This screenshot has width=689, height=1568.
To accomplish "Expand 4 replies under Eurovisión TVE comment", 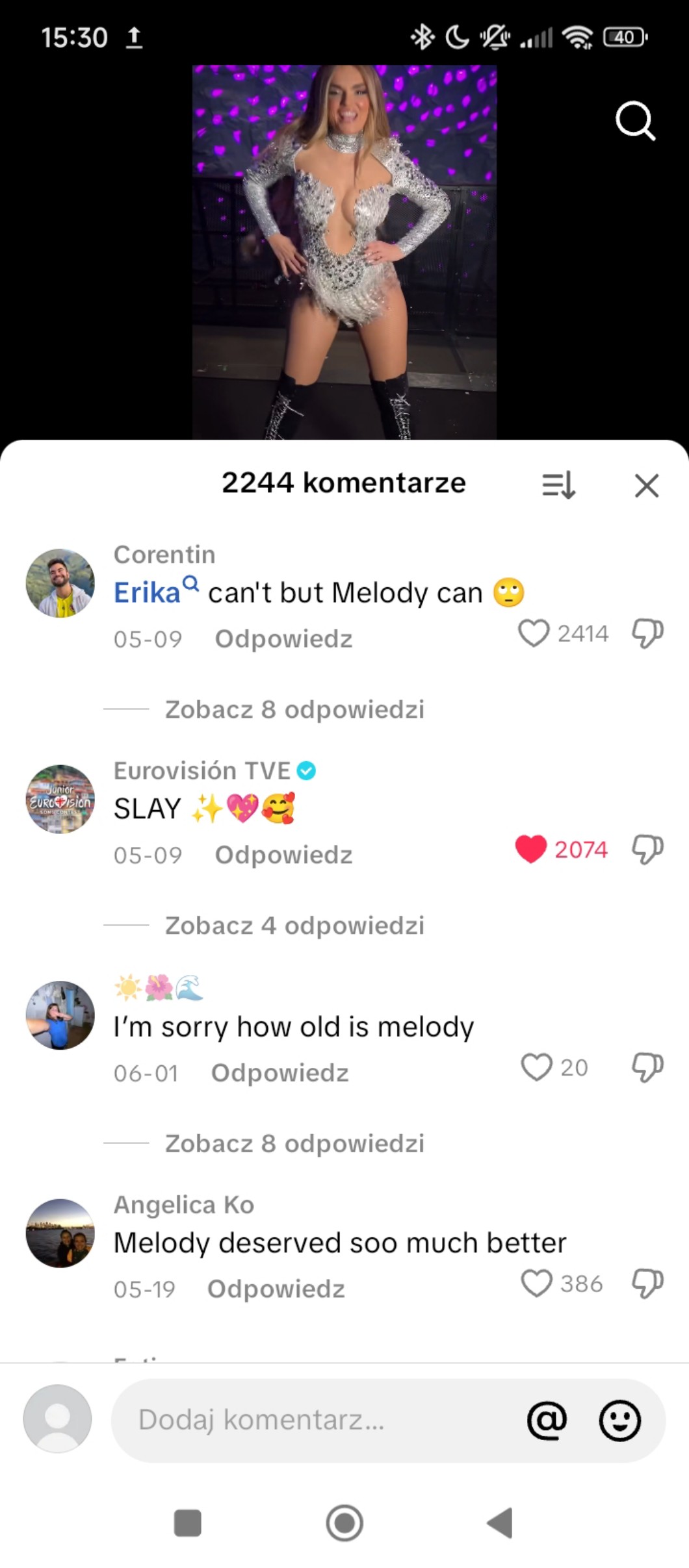I will click(x=294, y=926).
